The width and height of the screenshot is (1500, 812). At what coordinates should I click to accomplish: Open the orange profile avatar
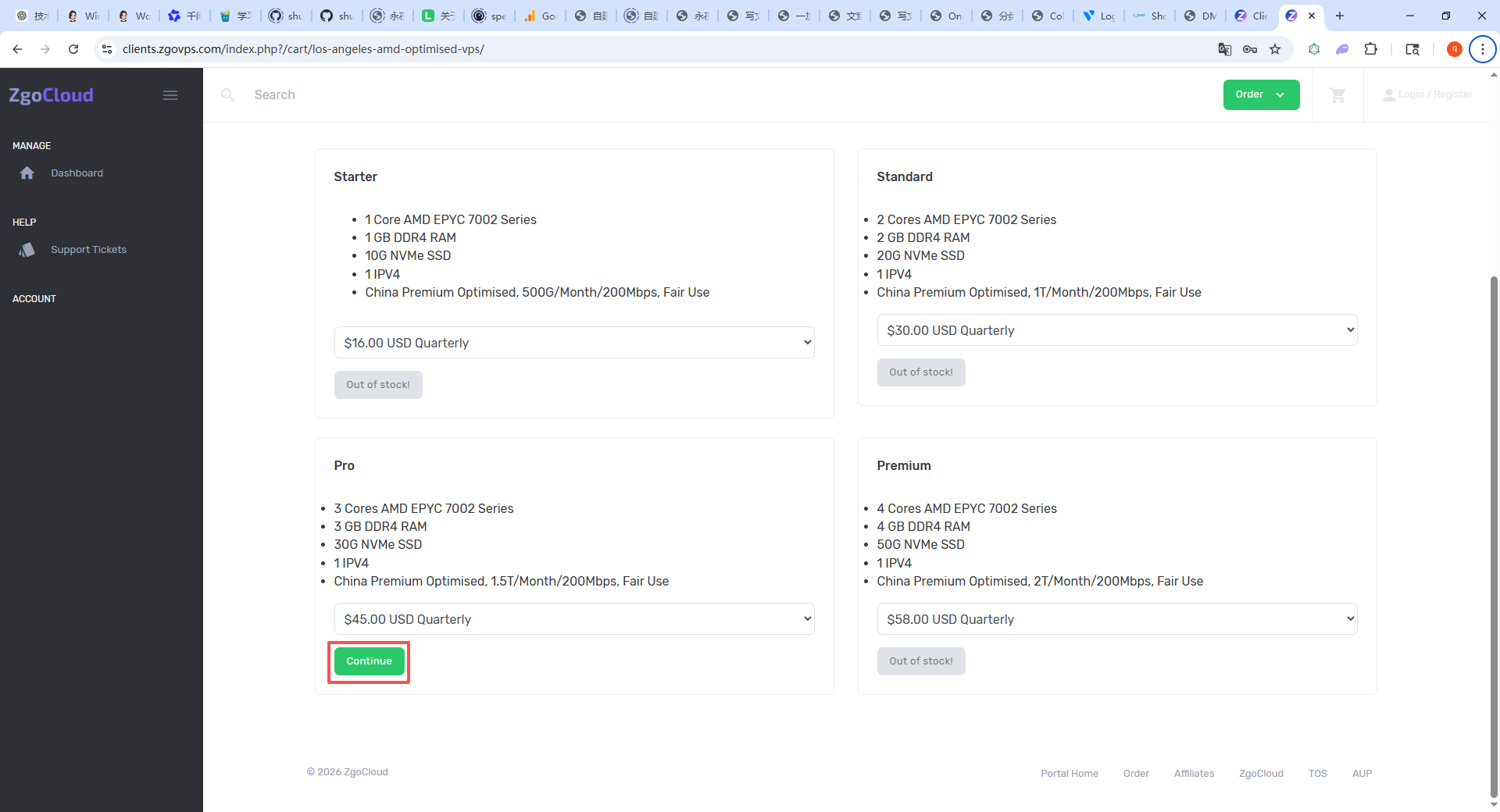pyautogui.click(x=1455, y=49)
